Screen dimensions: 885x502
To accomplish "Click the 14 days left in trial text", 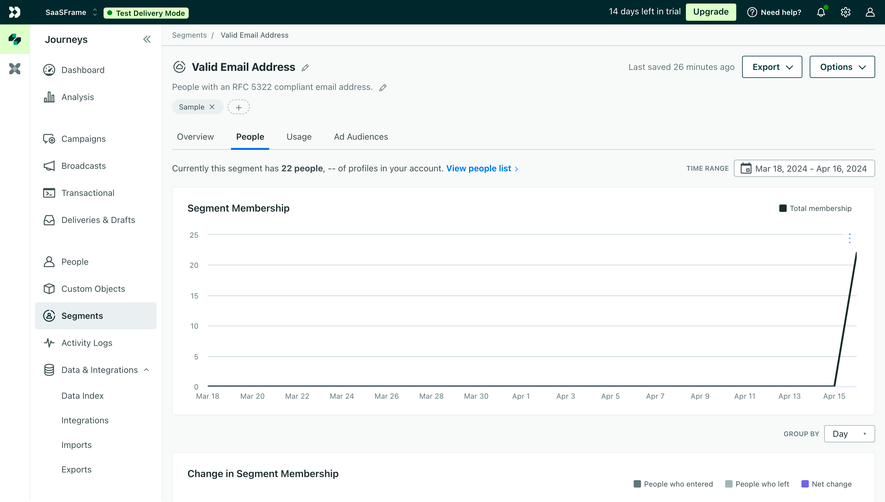I will click(645, 12).
